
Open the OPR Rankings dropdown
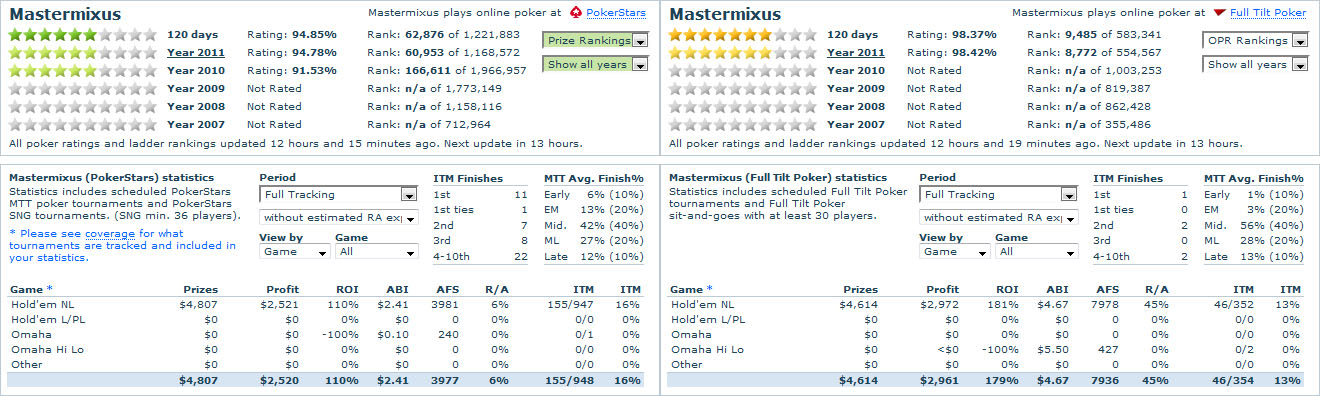click(x=1255, y=41)
